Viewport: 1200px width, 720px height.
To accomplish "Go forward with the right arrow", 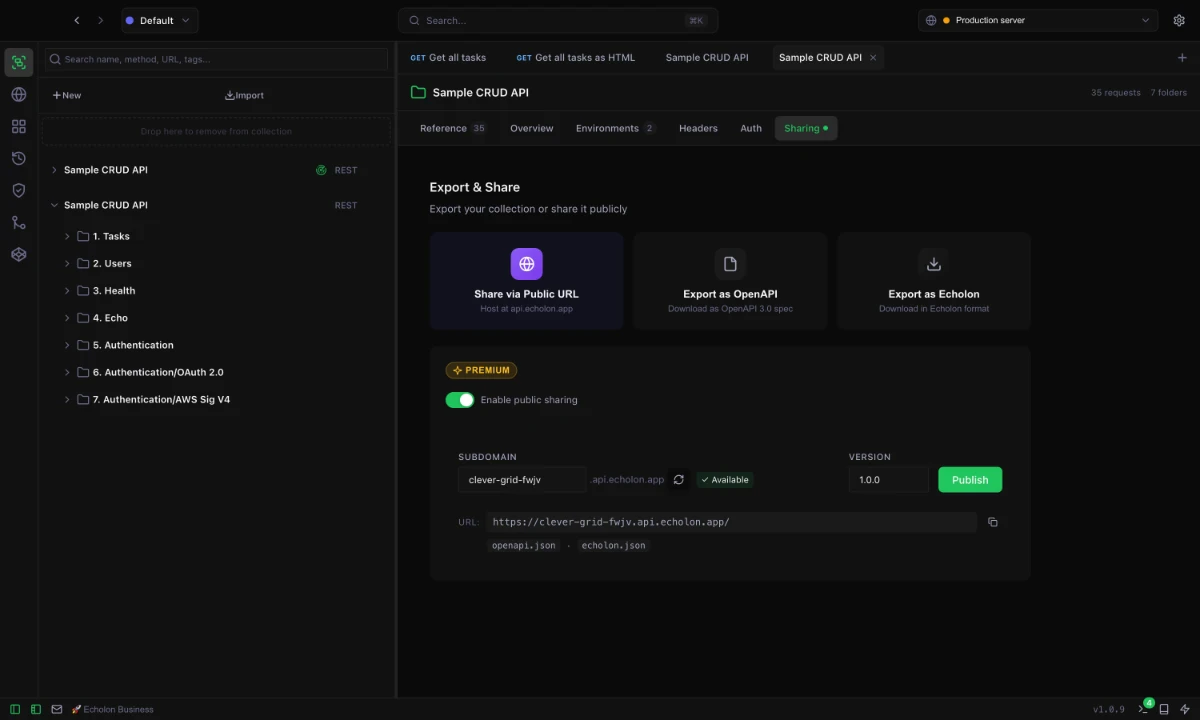I will click(x=100, y=20).
